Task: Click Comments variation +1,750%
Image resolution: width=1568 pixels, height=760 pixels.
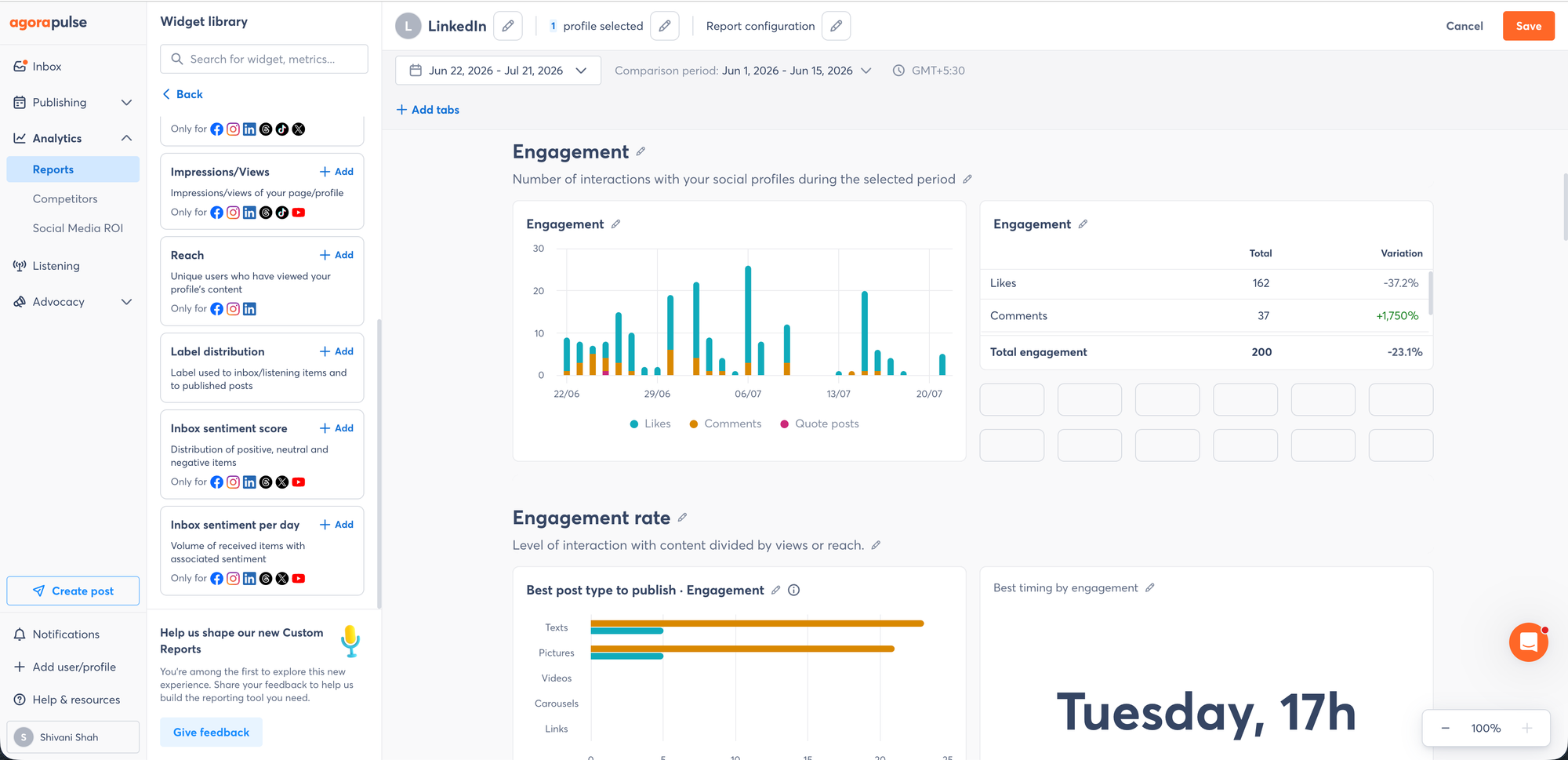Action: coord(1397,316)
